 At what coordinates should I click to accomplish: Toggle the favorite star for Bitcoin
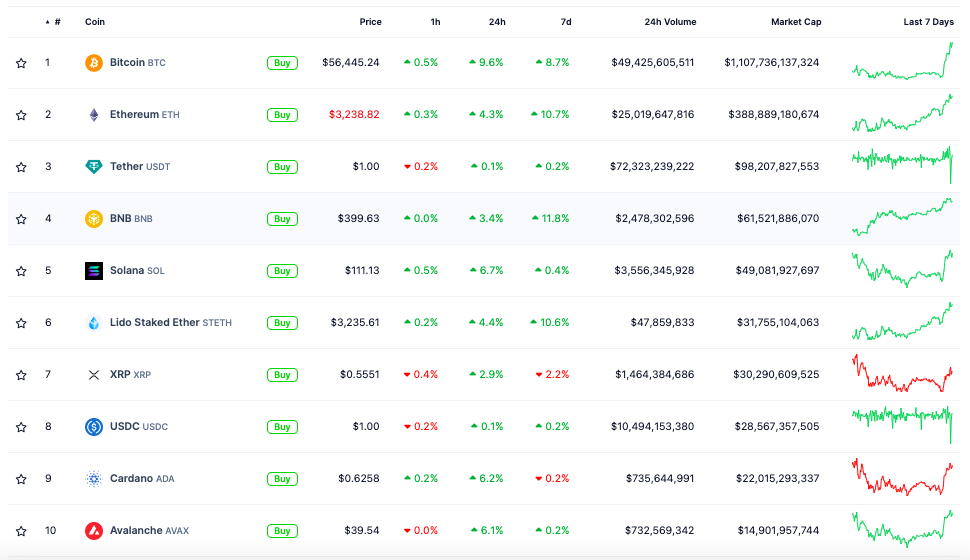[21, 63]
